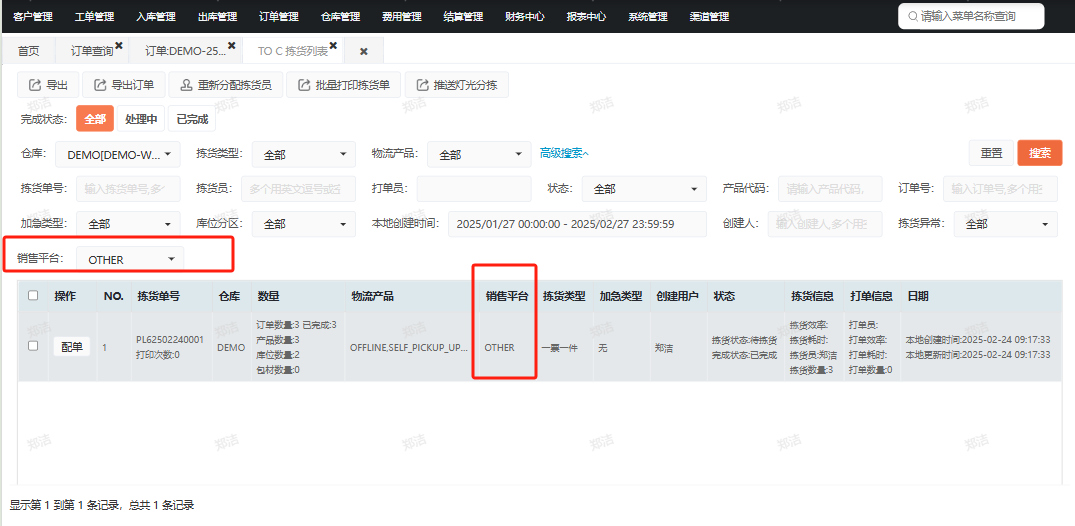
Task: Click the 配单 button in the first row
Action: point(72,347)
